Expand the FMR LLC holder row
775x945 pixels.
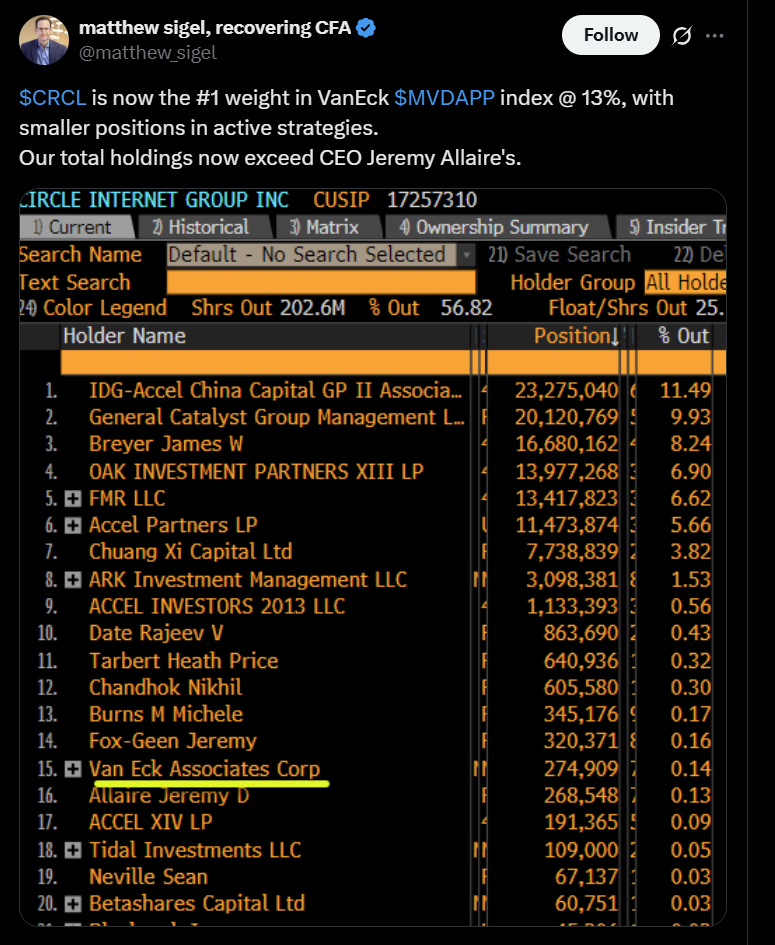tap(73, 498)
